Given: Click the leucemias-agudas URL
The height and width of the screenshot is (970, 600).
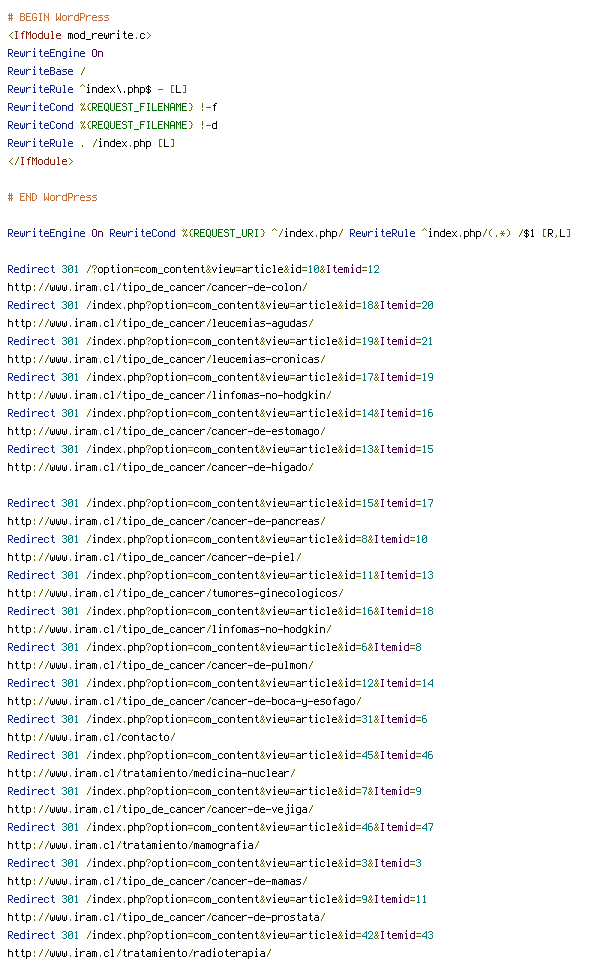Looking at the screenshot, I should pos(160,323).
